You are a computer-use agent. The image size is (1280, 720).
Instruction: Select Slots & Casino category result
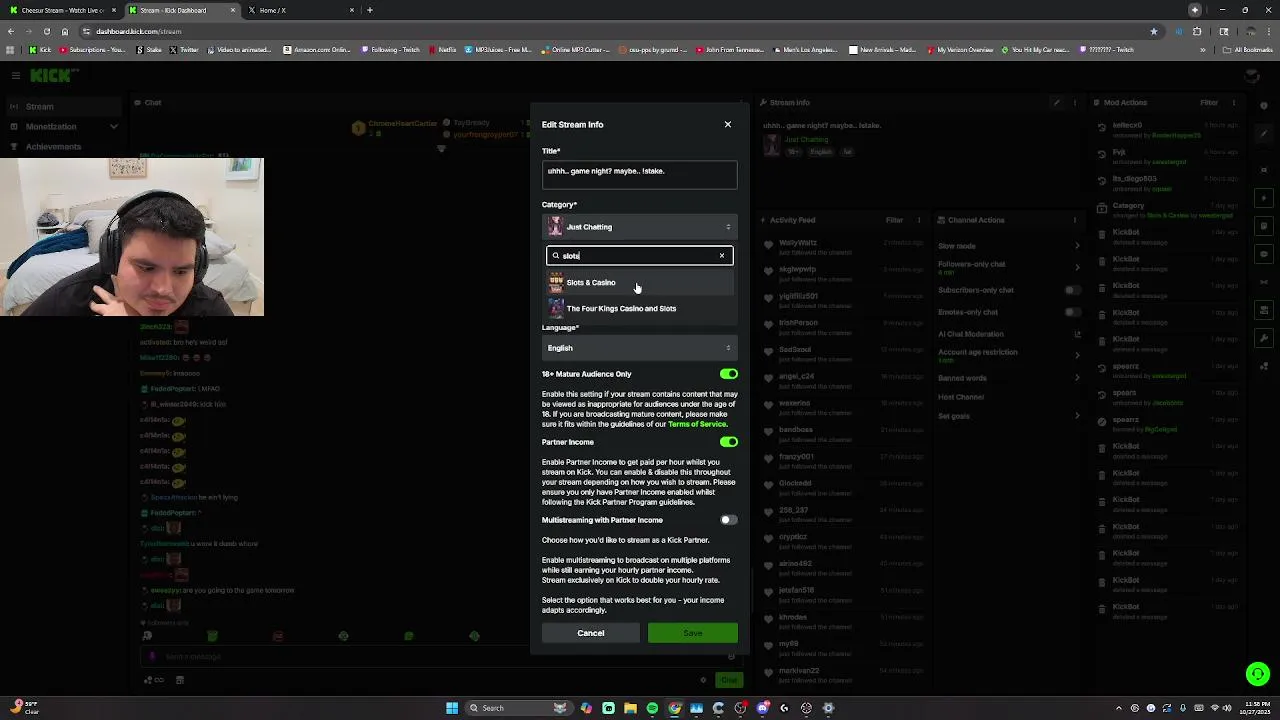pyautogui.click(x=640, y=282)
